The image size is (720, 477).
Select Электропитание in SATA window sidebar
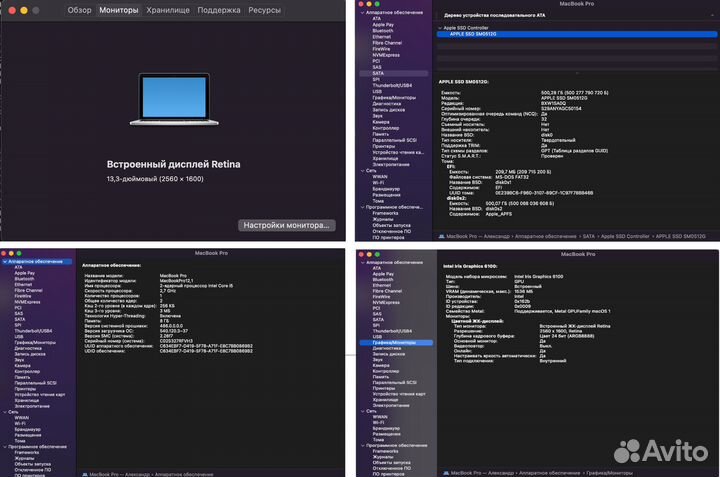[391, 164]
